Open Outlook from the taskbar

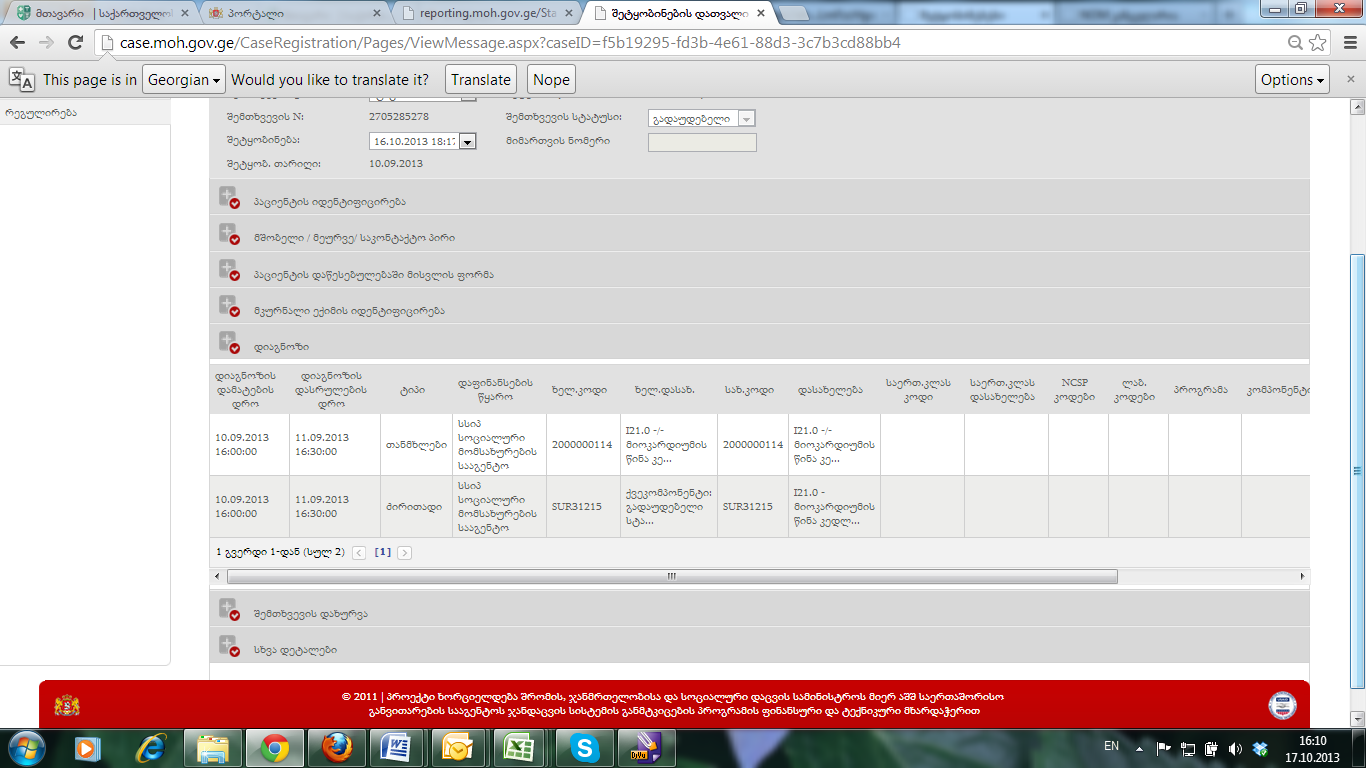[x=458, y=747]
